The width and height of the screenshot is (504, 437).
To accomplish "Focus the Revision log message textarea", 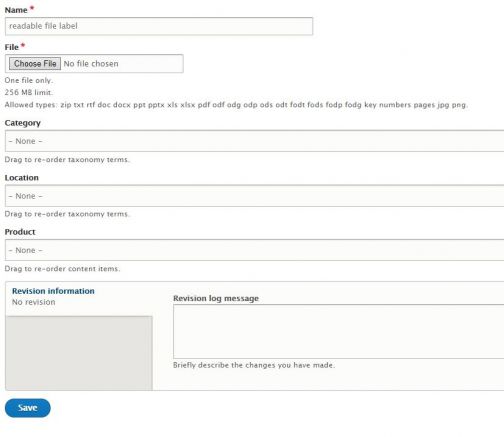I will (x=338, y=332).
